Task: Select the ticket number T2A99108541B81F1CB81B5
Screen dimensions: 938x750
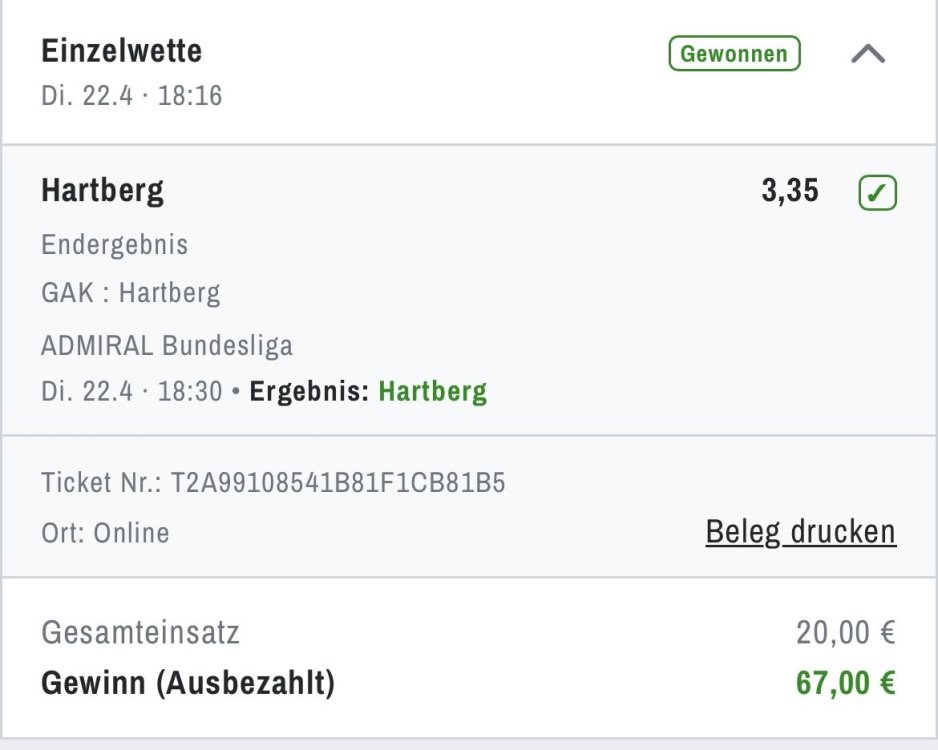Action: 338,484
